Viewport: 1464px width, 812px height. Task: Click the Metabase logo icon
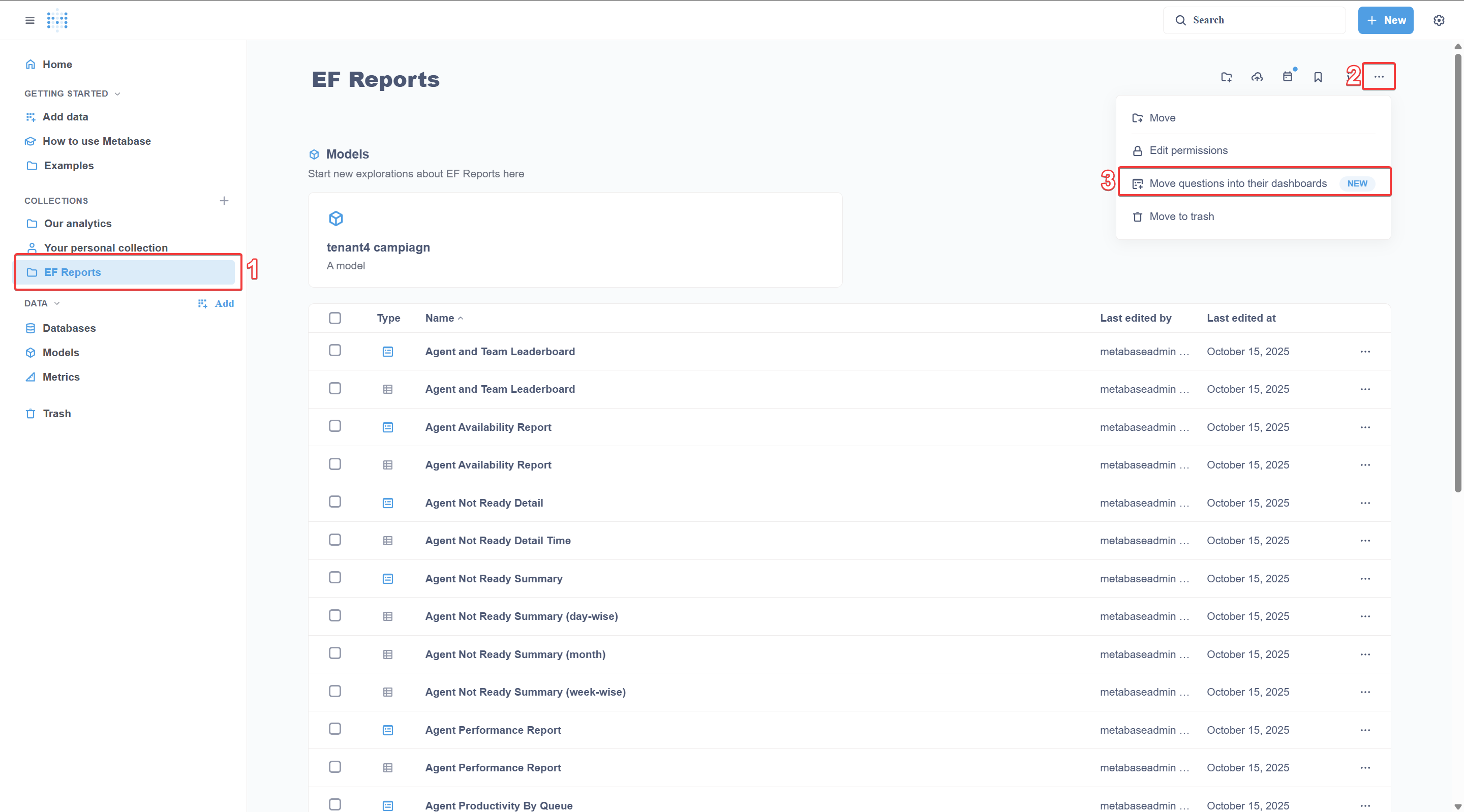coord(57,20)
